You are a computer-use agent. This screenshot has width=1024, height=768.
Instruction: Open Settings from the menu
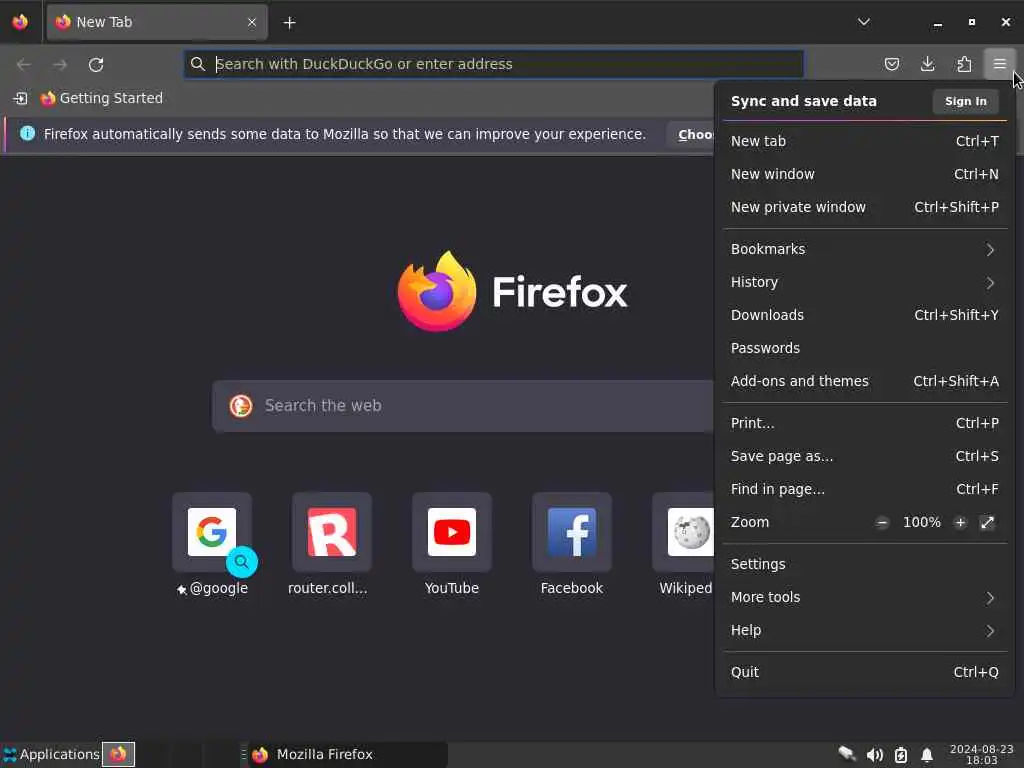[865, 564]
